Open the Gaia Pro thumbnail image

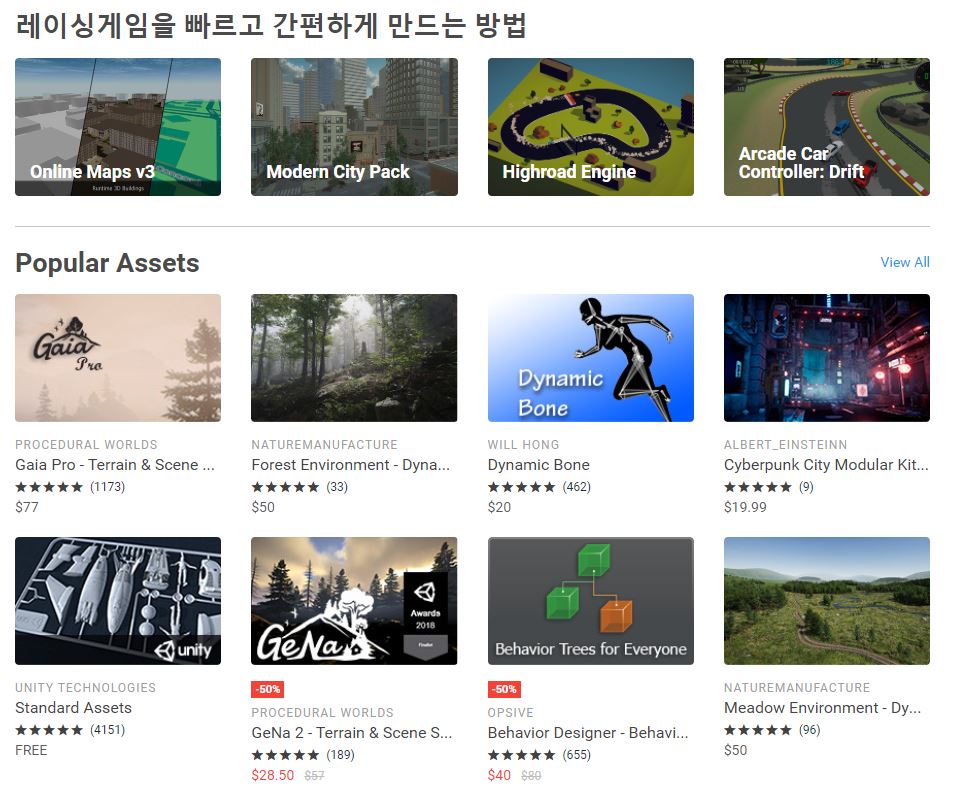(118, 358)
